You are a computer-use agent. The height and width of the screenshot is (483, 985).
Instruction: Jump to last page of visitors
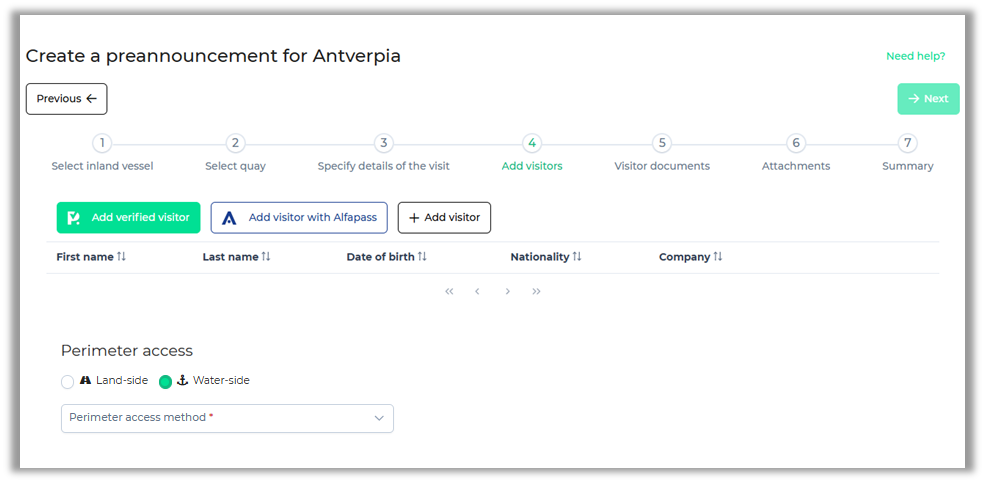[537, 291]
